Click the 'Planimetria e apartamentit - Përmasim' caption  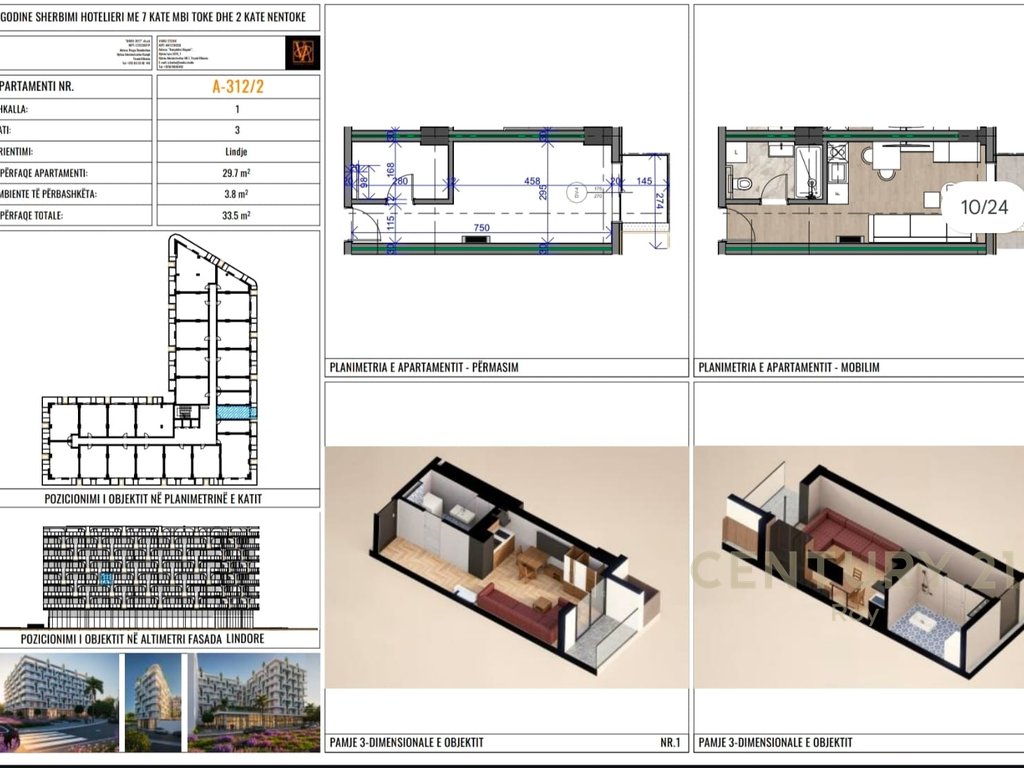(x=424, y=367)
